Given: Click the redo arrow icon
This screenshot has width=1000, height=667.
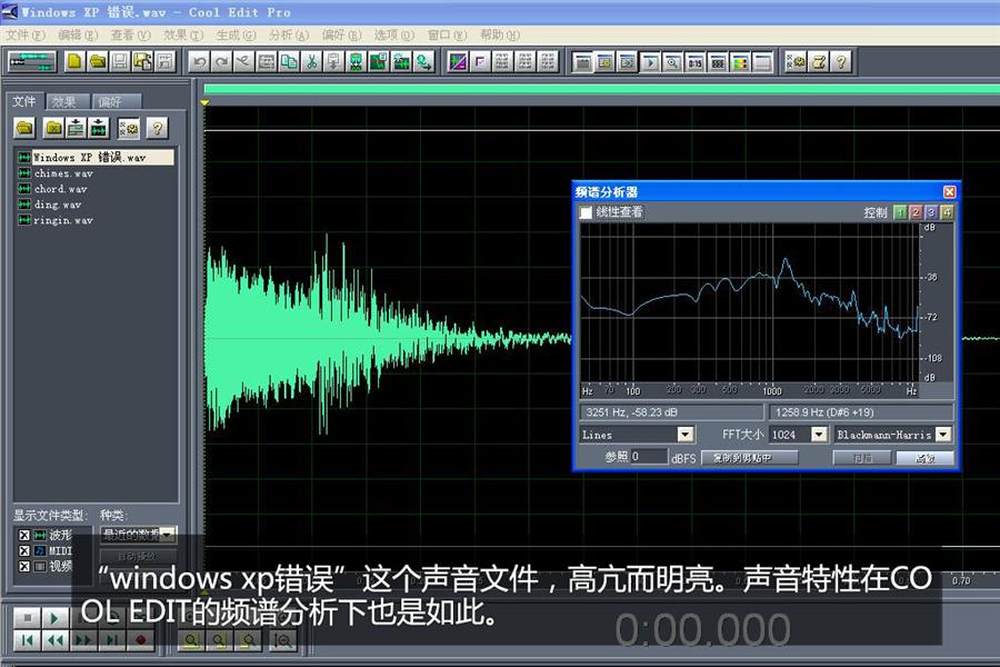Looking at the screenshot, I should coord(222,62).
